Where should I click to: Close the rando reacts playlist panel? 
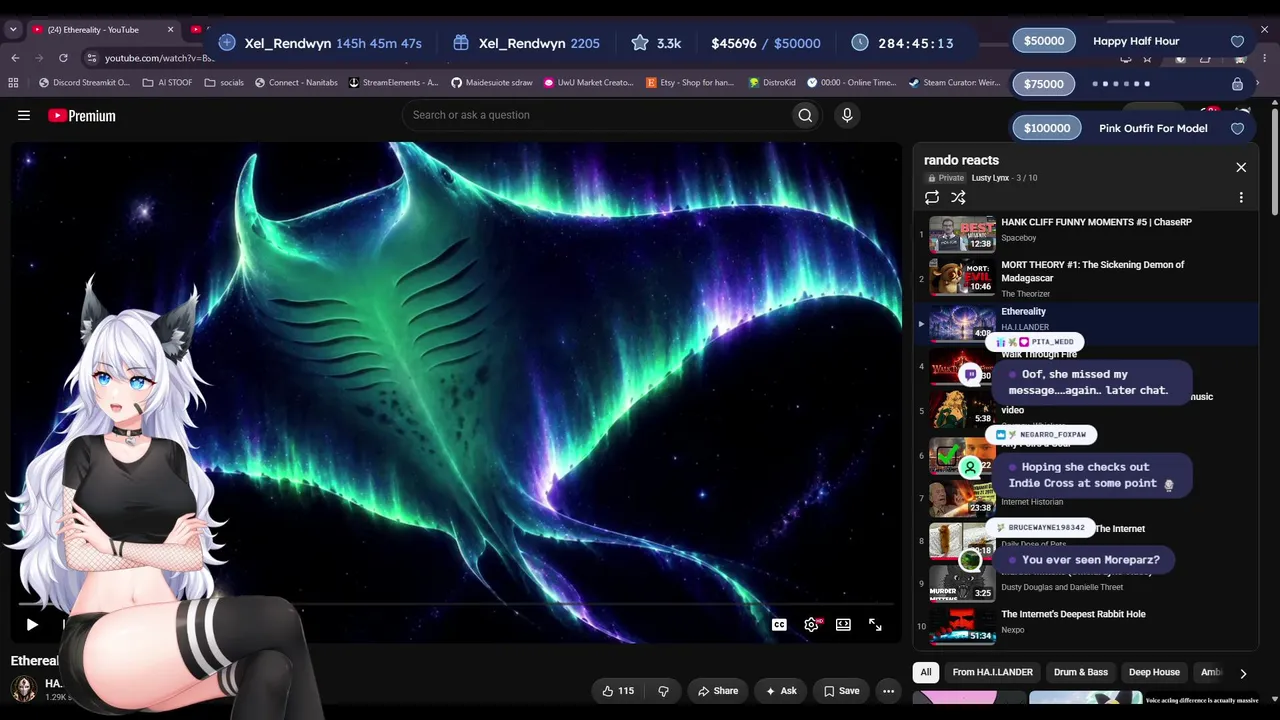click(x=1241, y=168)
